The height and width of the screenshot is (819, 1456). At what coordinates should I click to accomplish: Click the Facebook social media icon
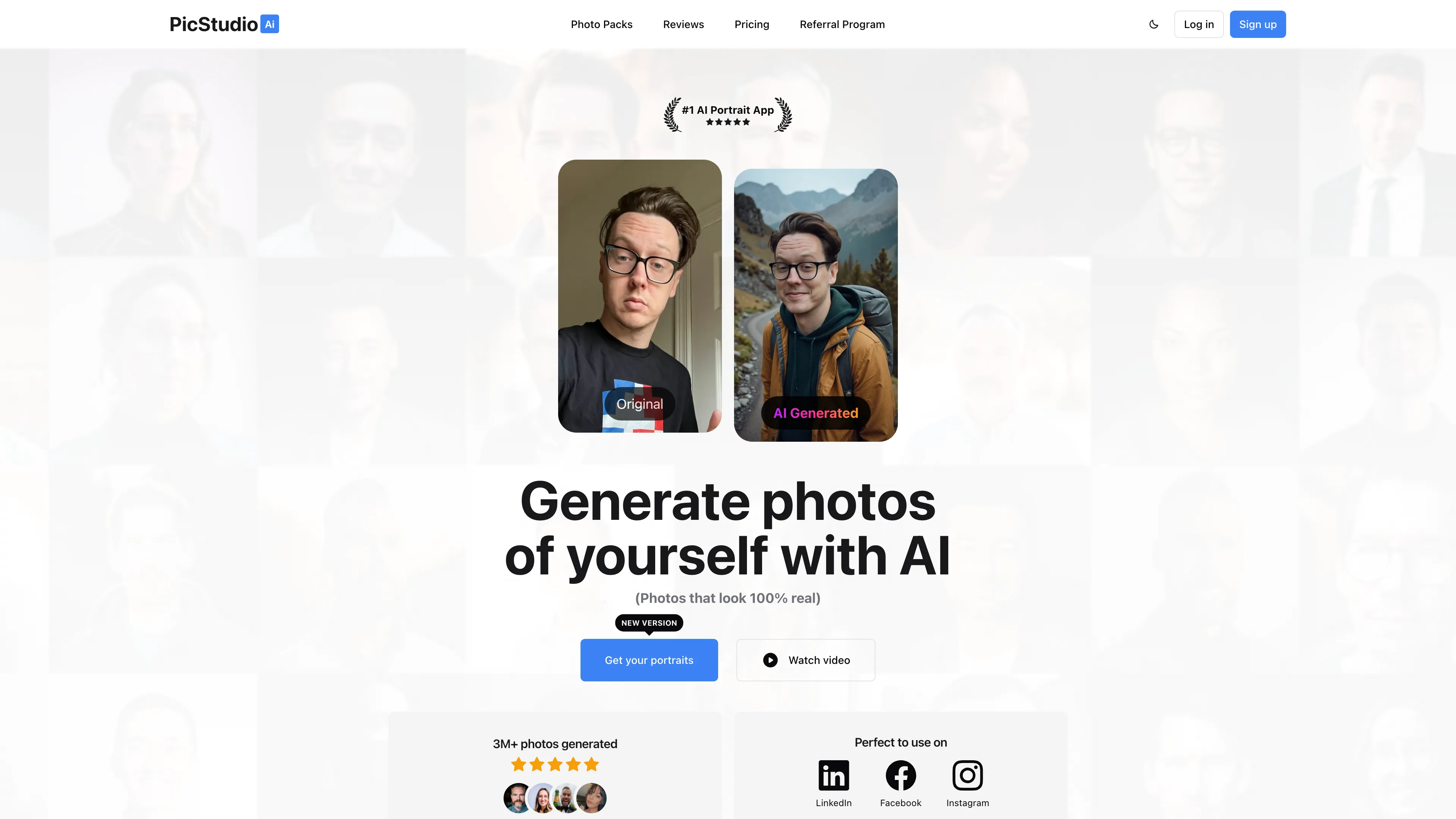[x=900, y=775]
